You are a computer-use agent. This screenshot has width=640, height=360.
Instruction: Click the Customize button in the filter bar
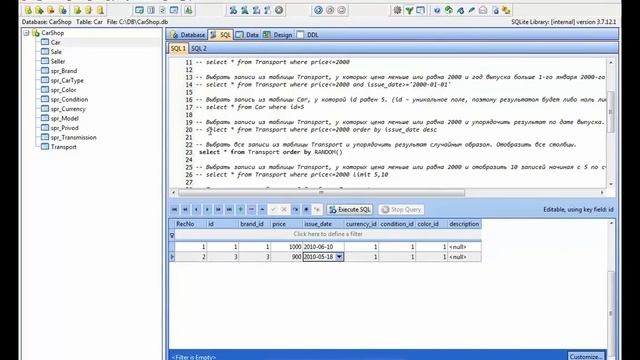tap(586, 356)
